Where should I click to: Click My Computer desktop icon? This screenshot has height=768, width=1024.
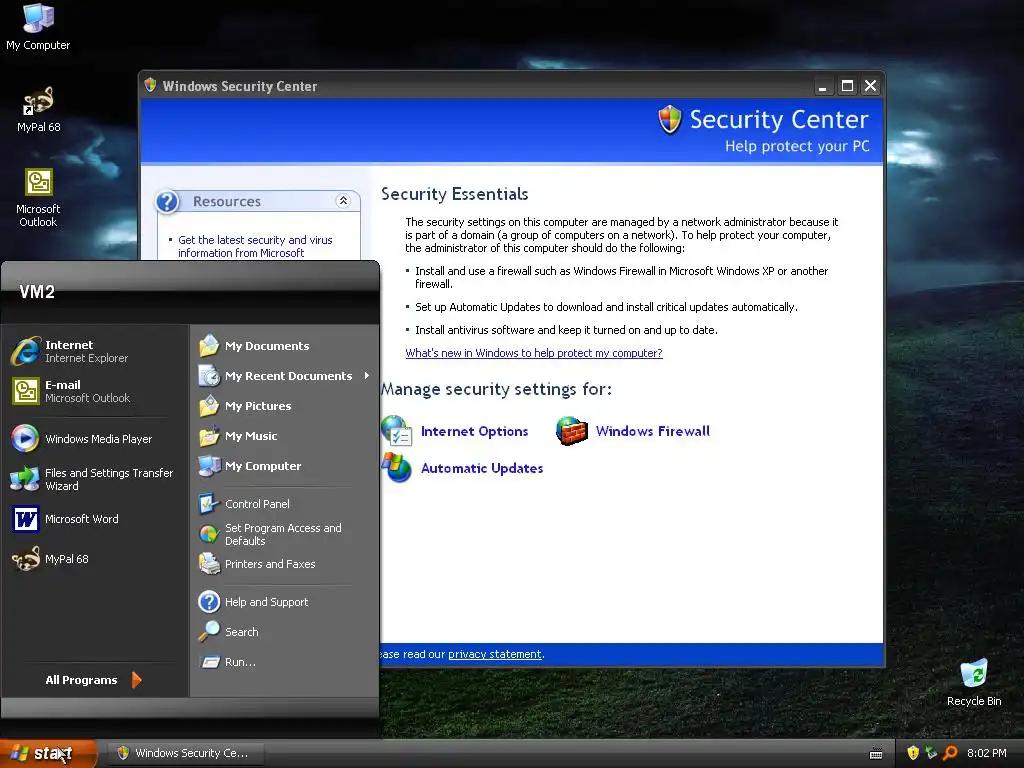click(38, 27)
